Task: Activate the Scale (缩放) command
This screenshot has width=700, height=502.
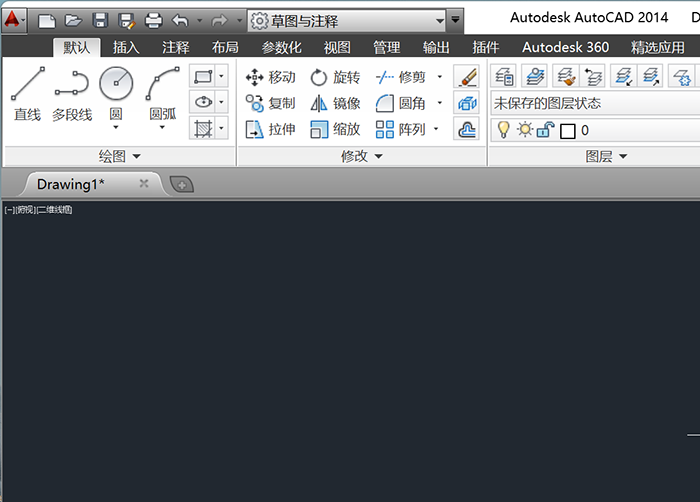Action: pos(335,130)
